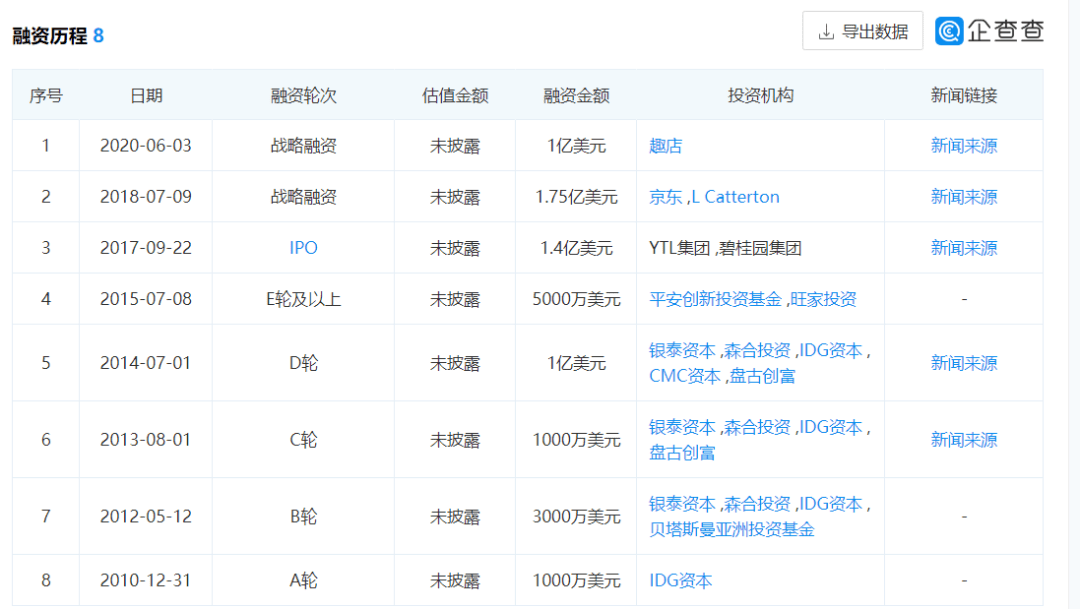Open 盘古创富 link in C轮 row
This screenshot has width=1080, height=609.
tap(682, 453)
